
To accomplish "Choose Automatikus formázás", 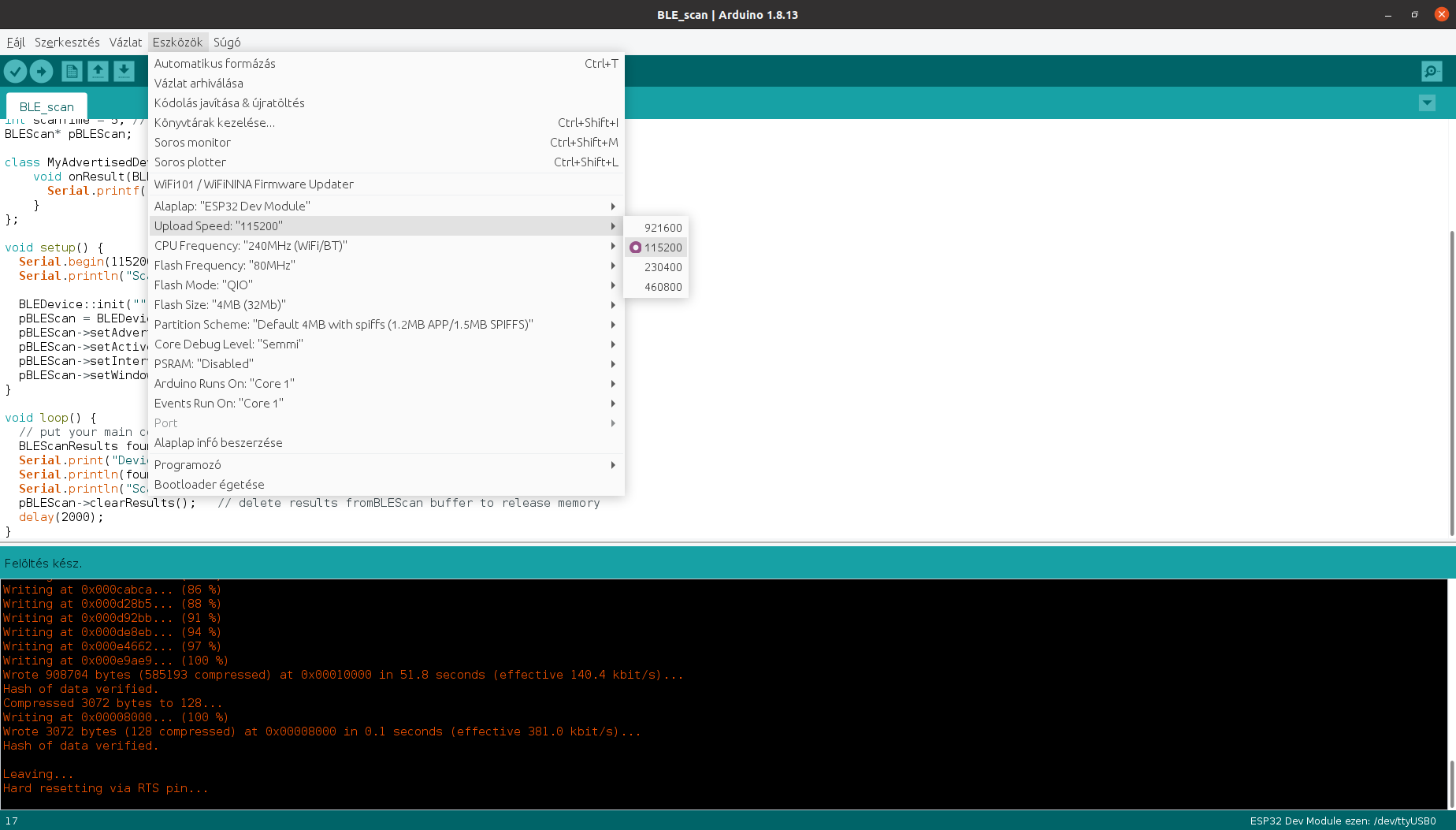I will [386, 64].
